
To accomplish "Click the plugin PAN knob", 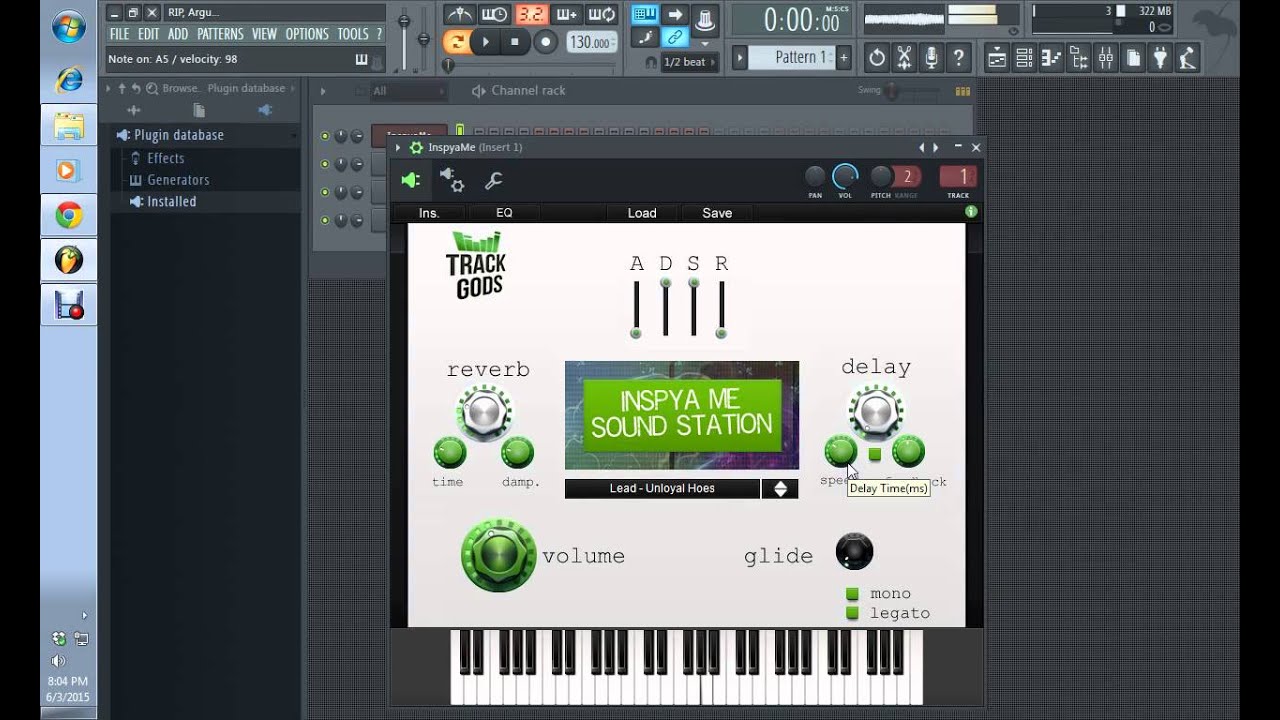I will click(815, 177).
